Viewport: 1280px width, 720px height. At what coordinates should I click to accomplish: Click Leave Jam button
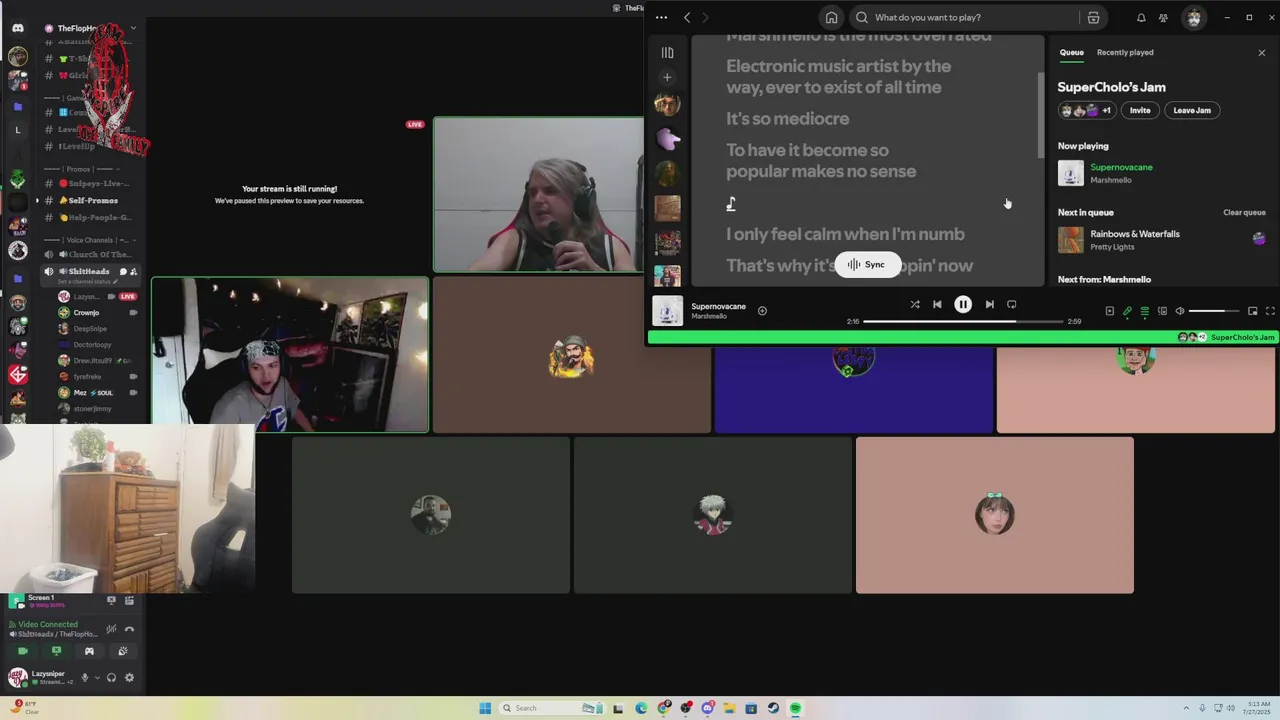click(x=1192, y=110)
